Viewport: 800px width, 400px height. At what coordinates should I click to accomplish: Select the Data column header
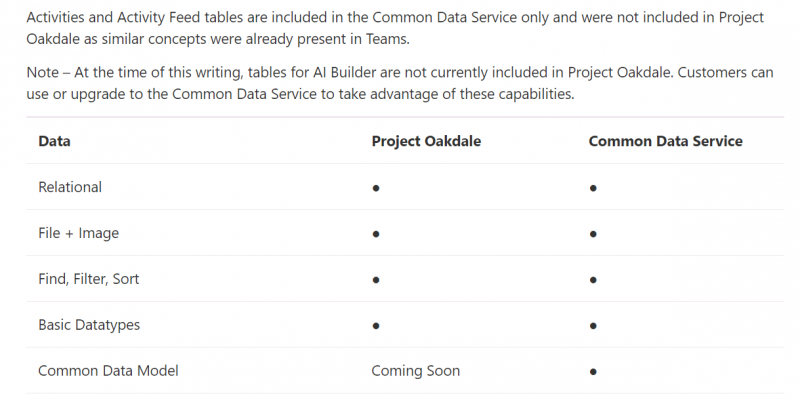54,141
